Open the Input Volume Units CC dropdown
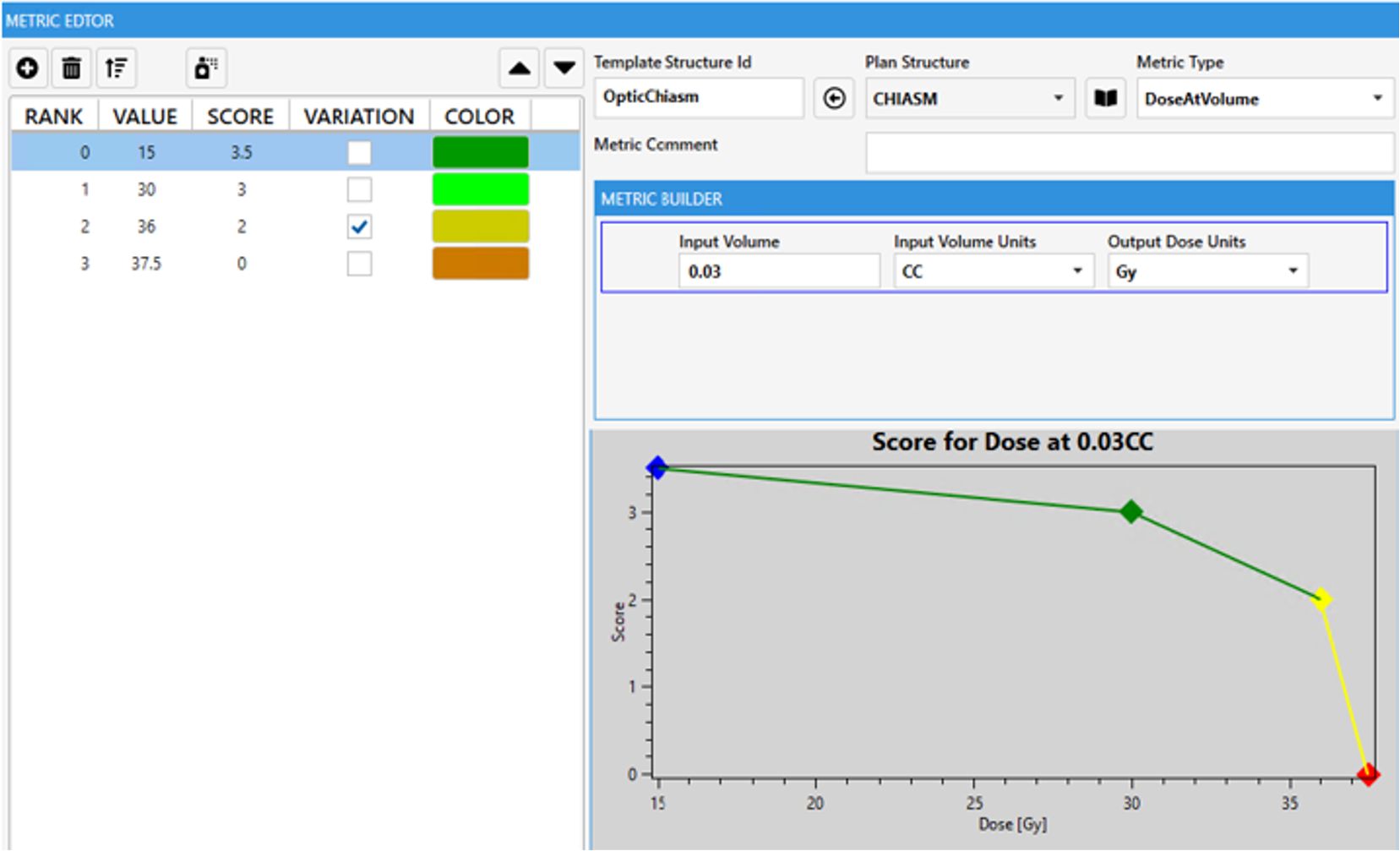This screenshot has height=851, width=1400. [993, 271]
